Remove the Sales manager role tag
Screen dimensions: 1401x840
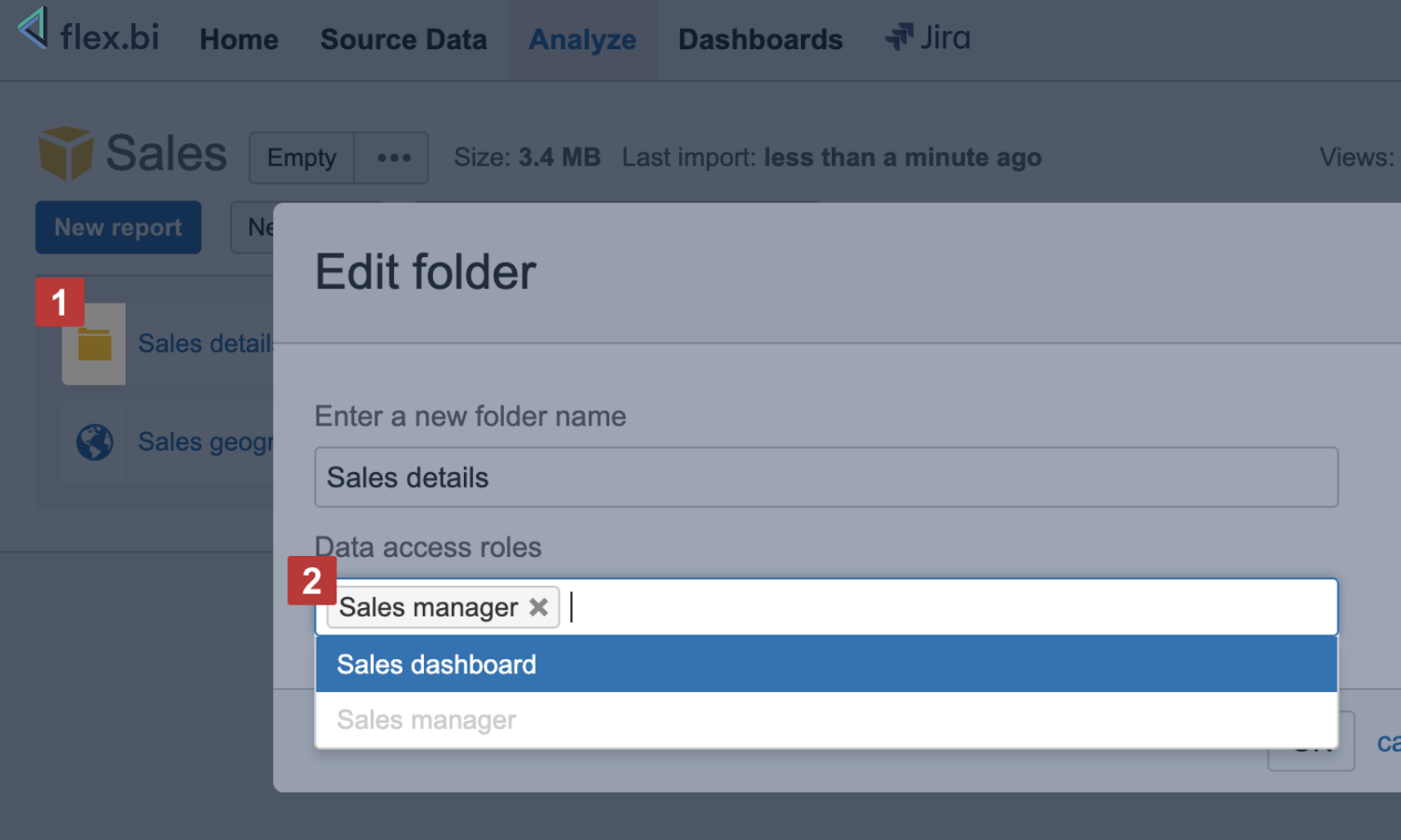(538, 607)
